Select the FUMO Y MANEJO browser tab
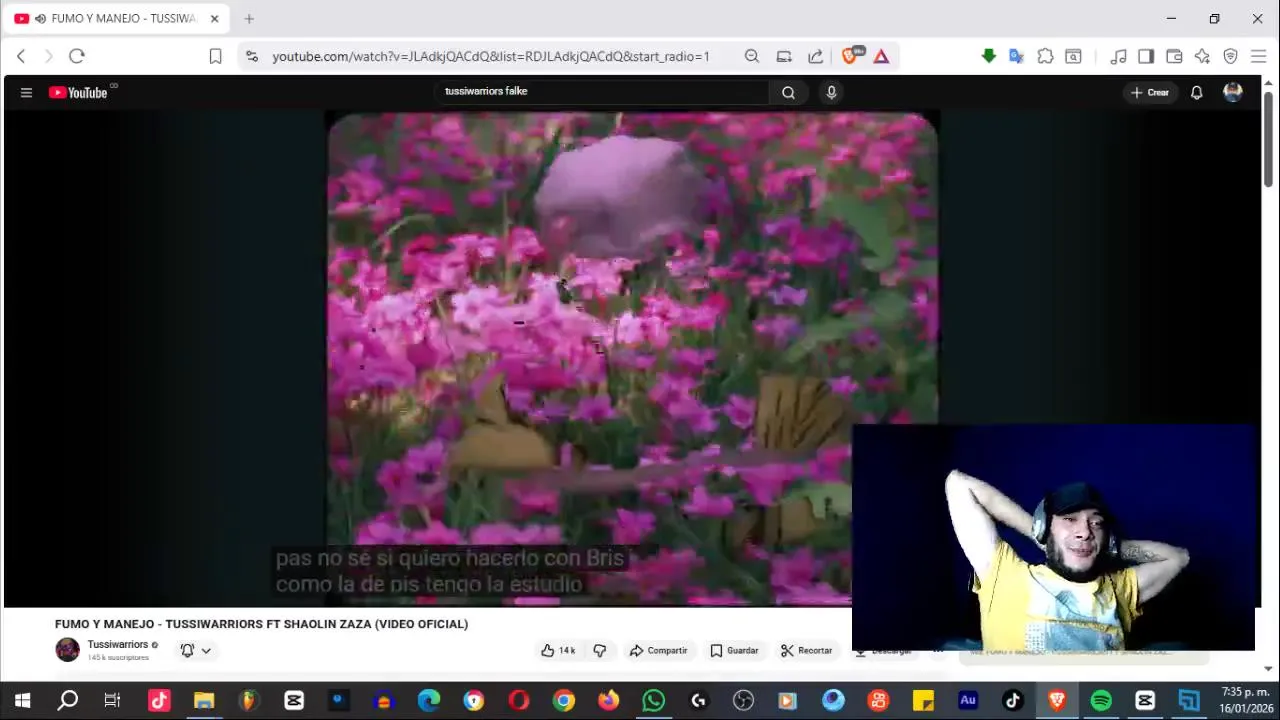Screen dimensions: 1280x720 (115, 19)
